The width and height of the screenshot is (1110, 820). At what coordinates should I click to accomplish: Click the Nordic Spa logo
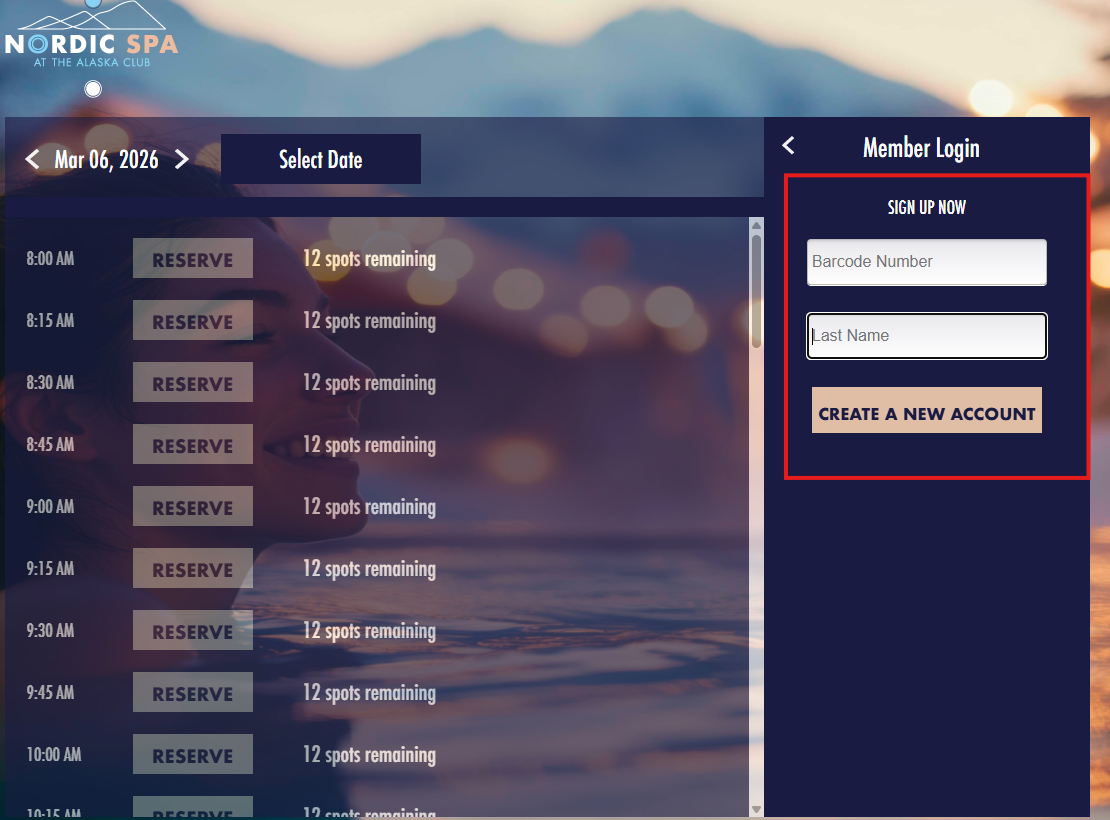coord(92,36)
